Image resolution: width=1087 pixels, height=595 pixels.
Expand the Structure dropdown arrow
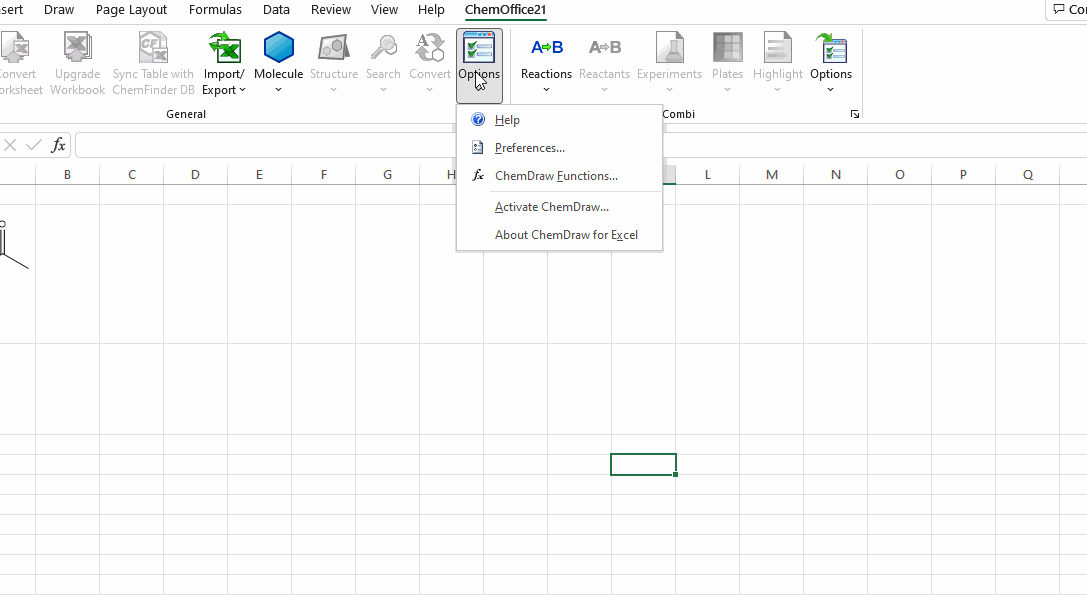tap(333, 90)
